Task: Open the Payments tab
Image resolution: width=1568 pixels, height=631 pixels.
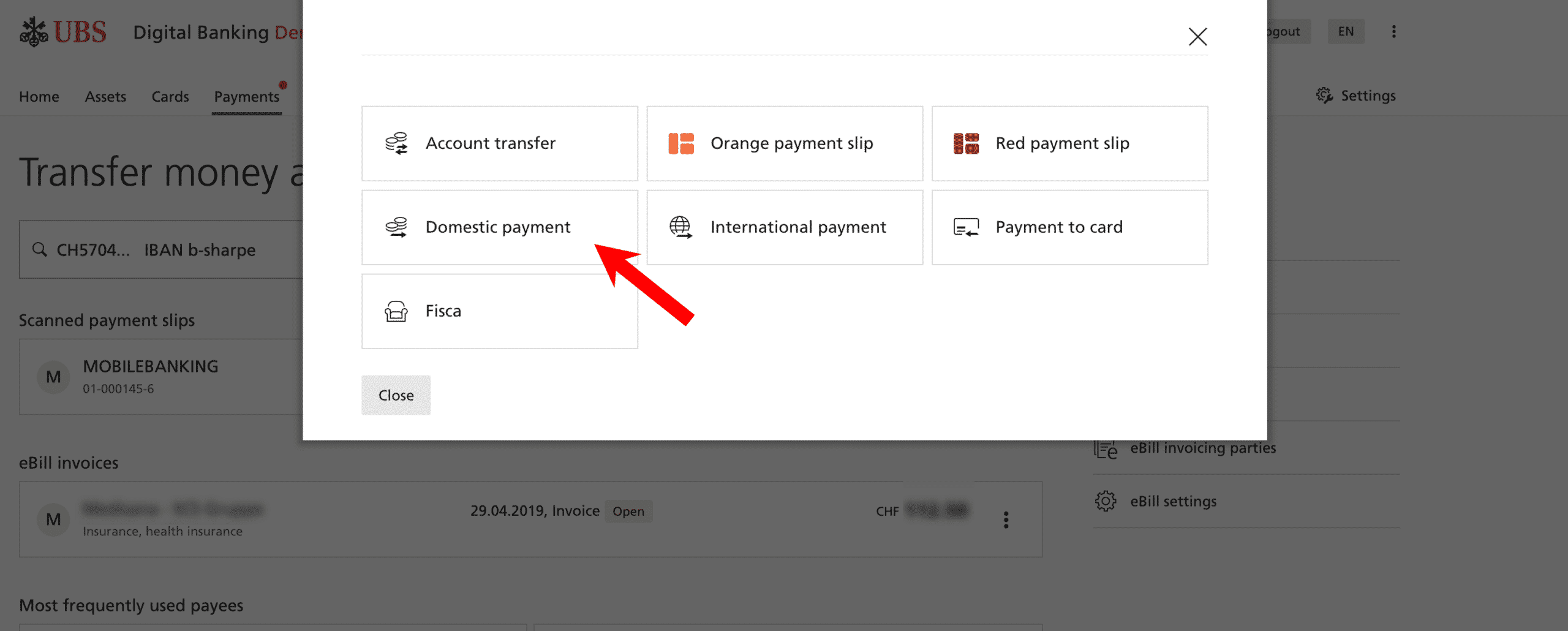Action: point(247,97)
